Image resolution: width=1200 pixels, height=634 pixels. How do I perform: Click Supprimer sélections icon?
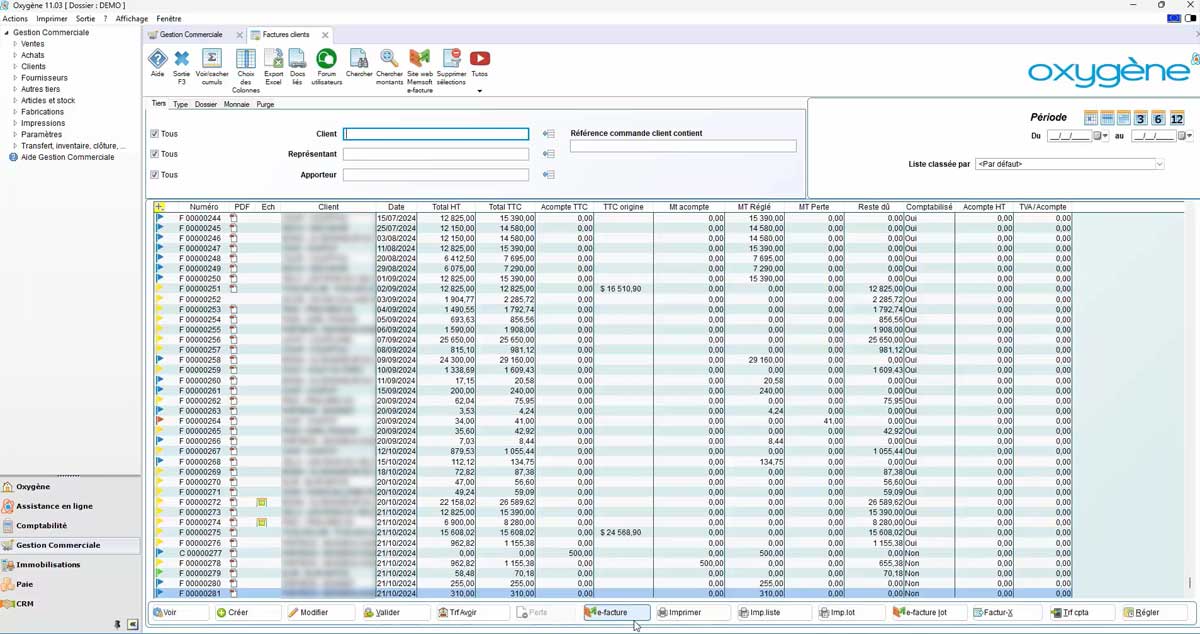pos(450,62)
